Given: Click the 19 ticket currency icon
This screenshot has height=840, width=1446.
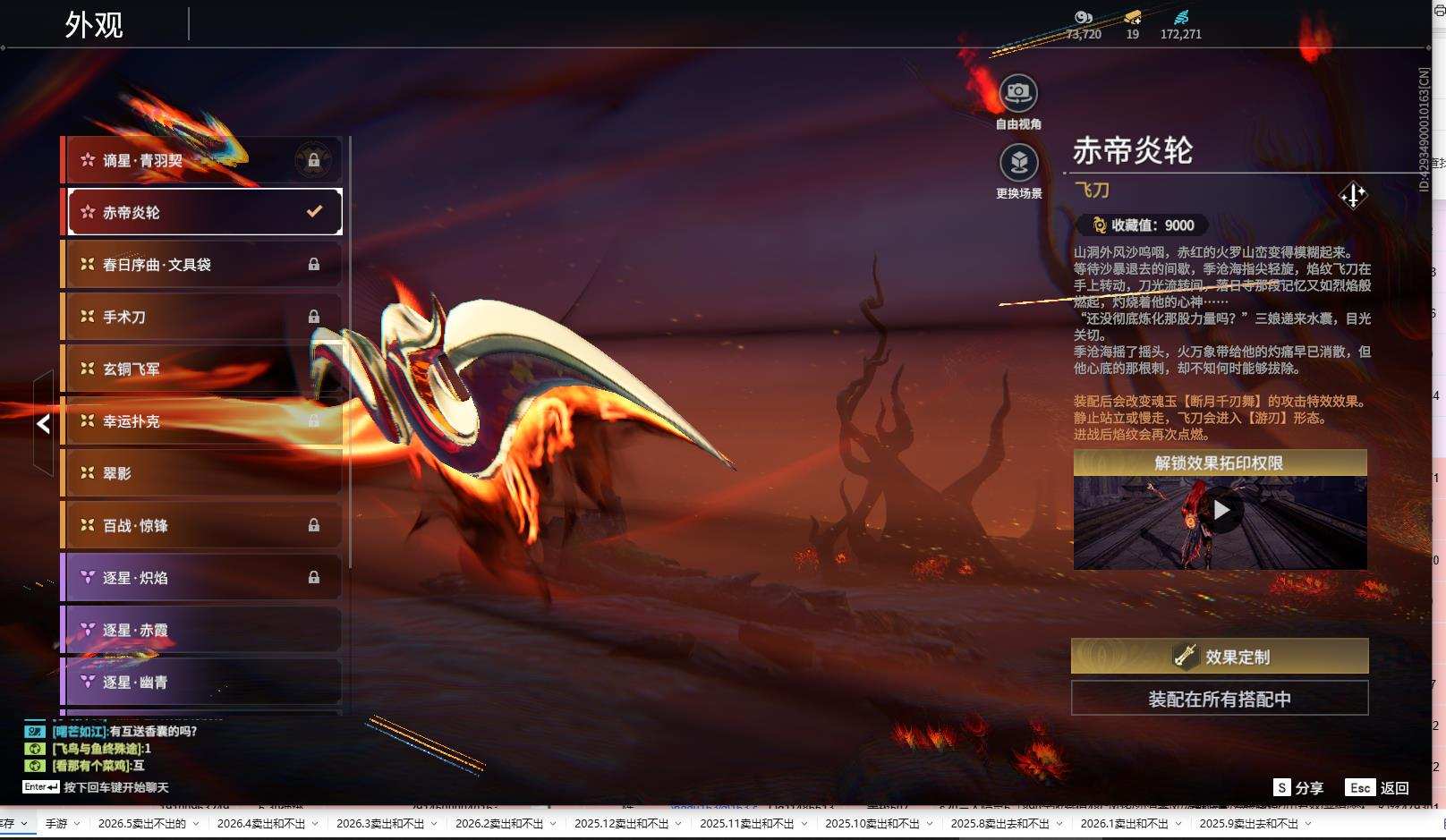Looking at the screenshot, I should tap(1133, 17).
